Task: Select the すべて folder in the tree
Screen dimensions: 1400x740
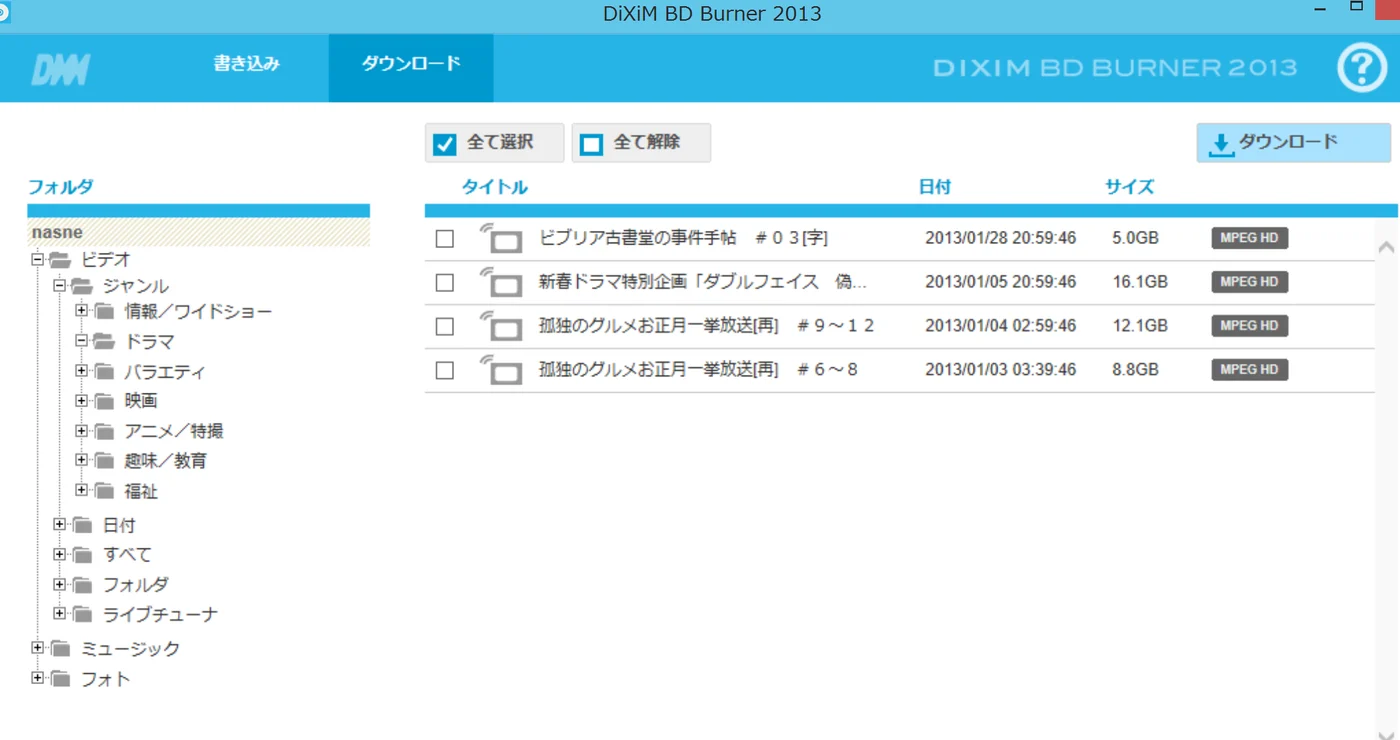Action: [x=128, y=555]
